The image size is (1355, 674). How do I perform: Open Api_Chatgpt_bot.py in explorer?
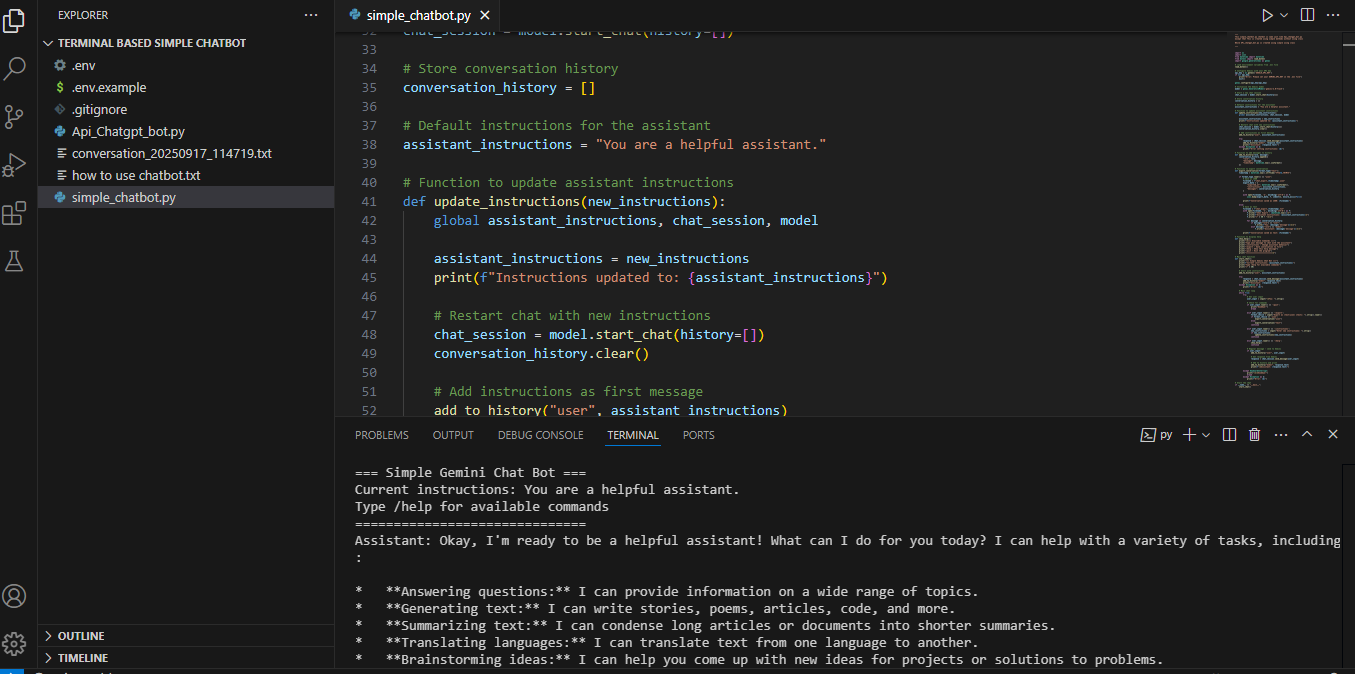(x=186, y=131)
